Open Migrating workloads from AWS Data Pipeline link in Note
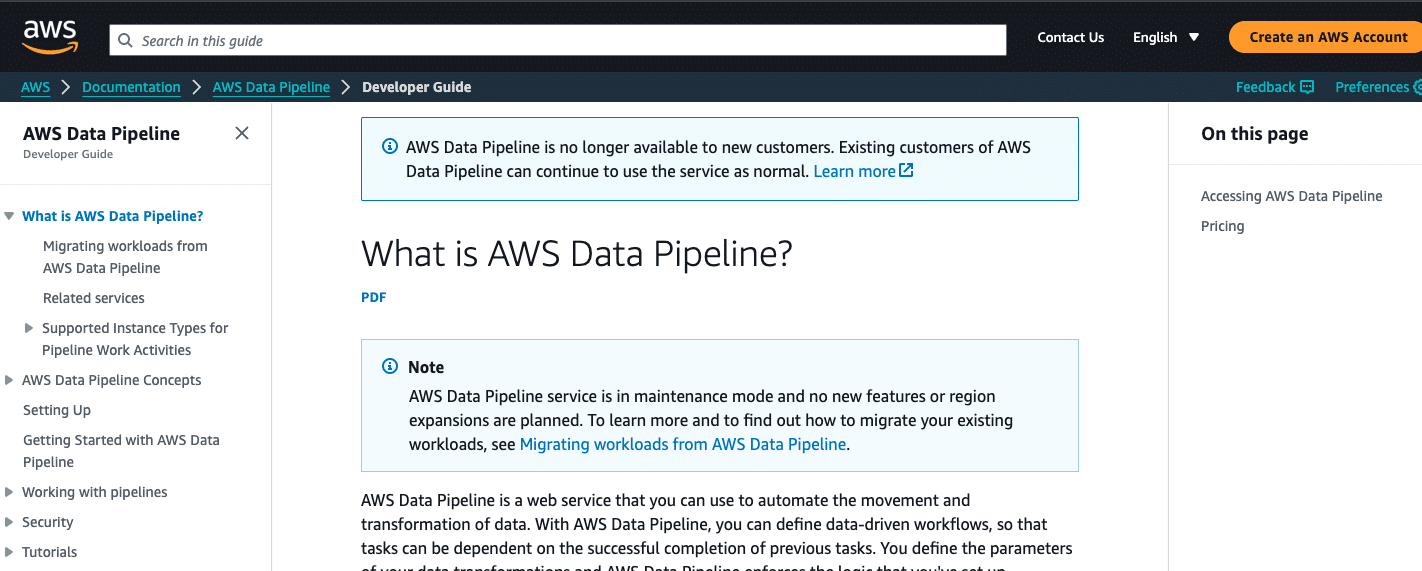 coord(683,444)
